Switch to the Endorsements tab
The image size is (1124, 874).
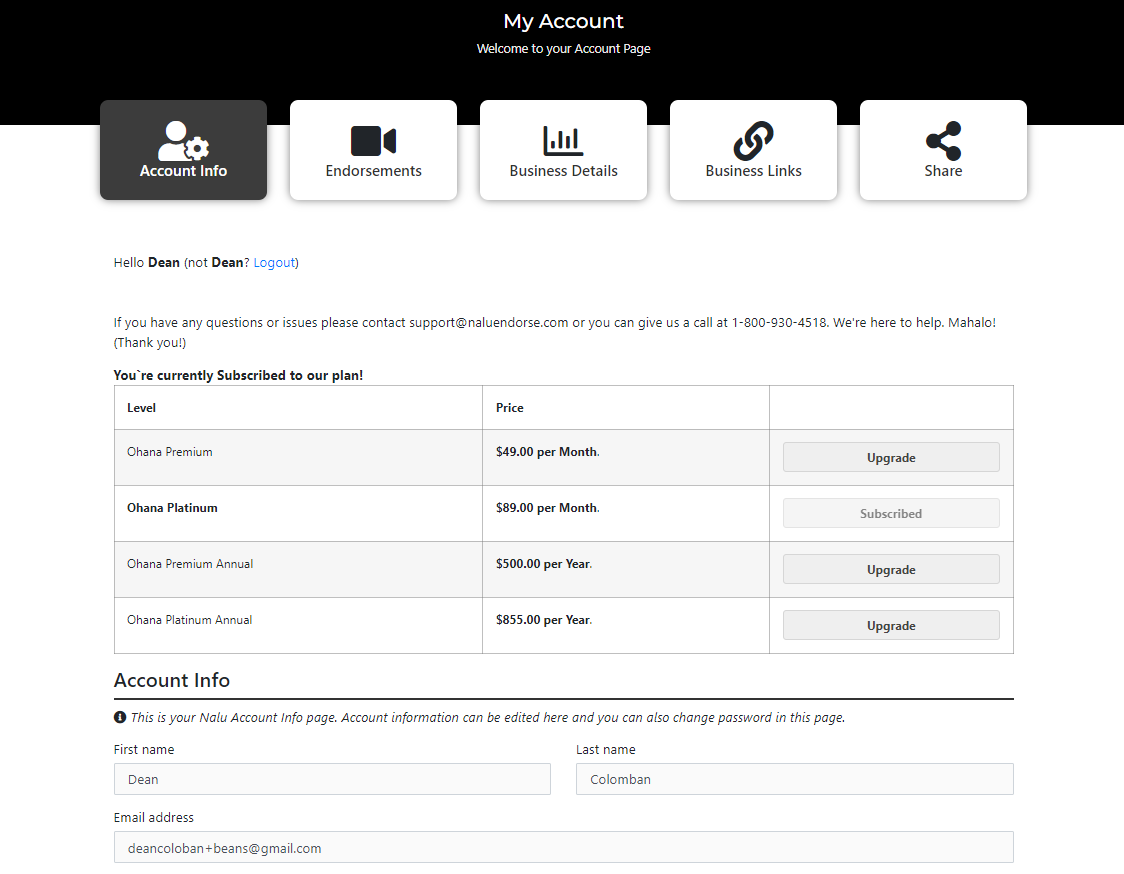click(373, 150)
